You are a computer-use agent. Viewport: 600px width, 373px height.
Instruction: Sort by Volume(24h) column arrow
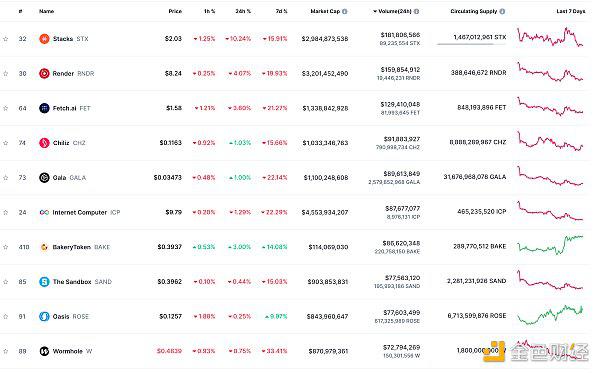375,11
